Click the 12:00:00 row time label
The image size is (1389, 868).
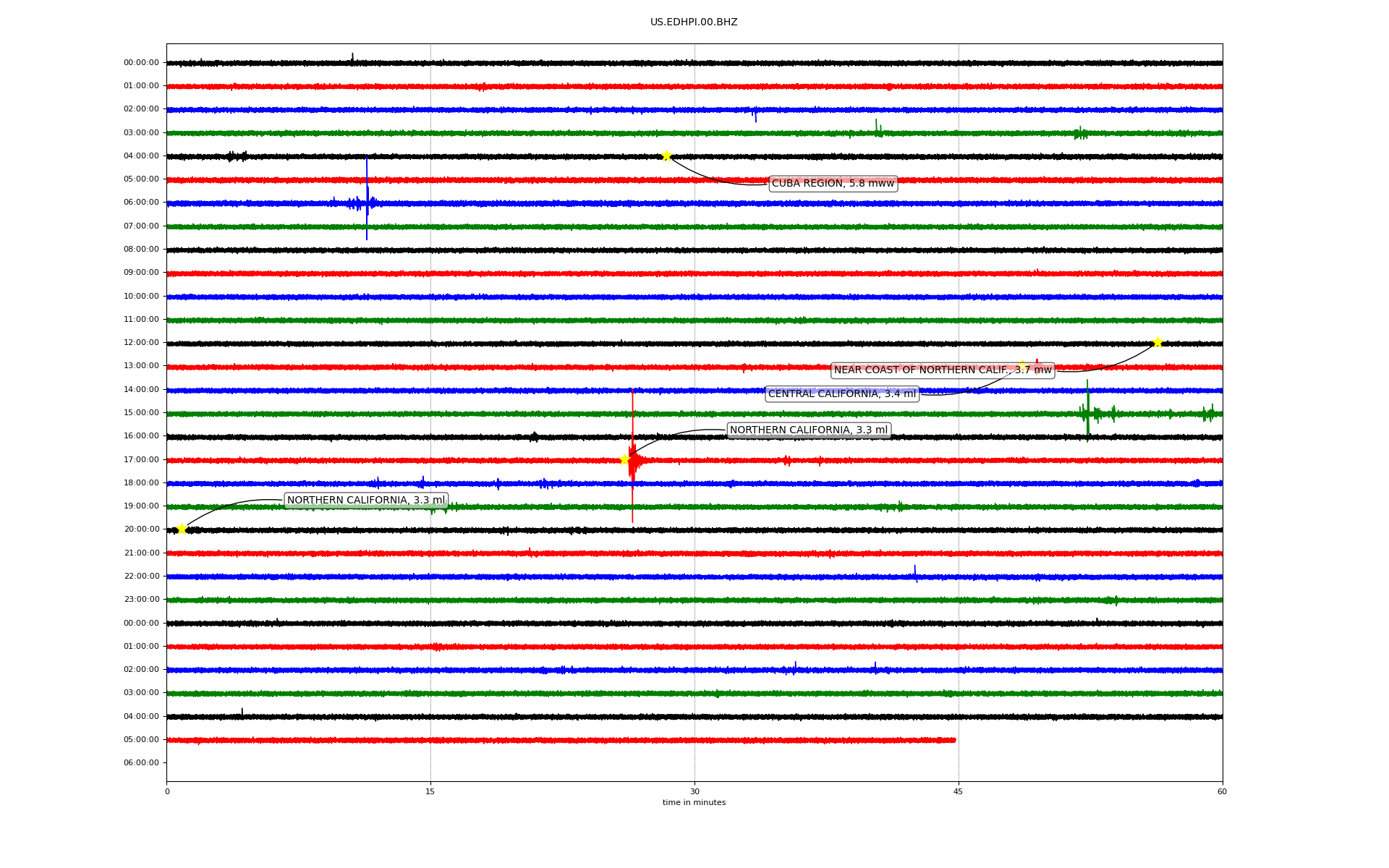pyautogui.click(x=141, y=343)
